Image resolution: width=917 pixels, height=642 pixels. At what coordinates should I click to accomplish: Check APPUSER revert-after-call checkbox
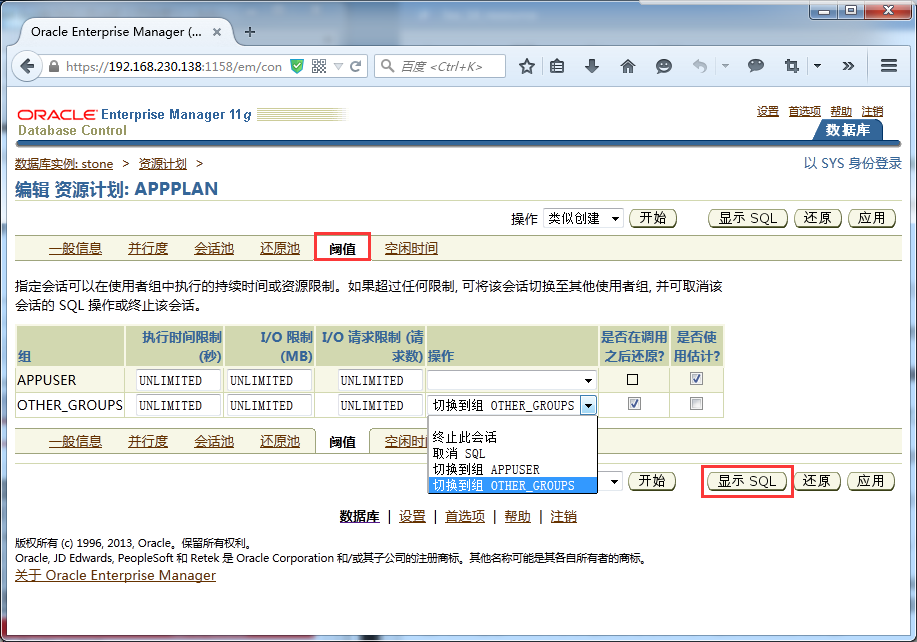(632, 379)
